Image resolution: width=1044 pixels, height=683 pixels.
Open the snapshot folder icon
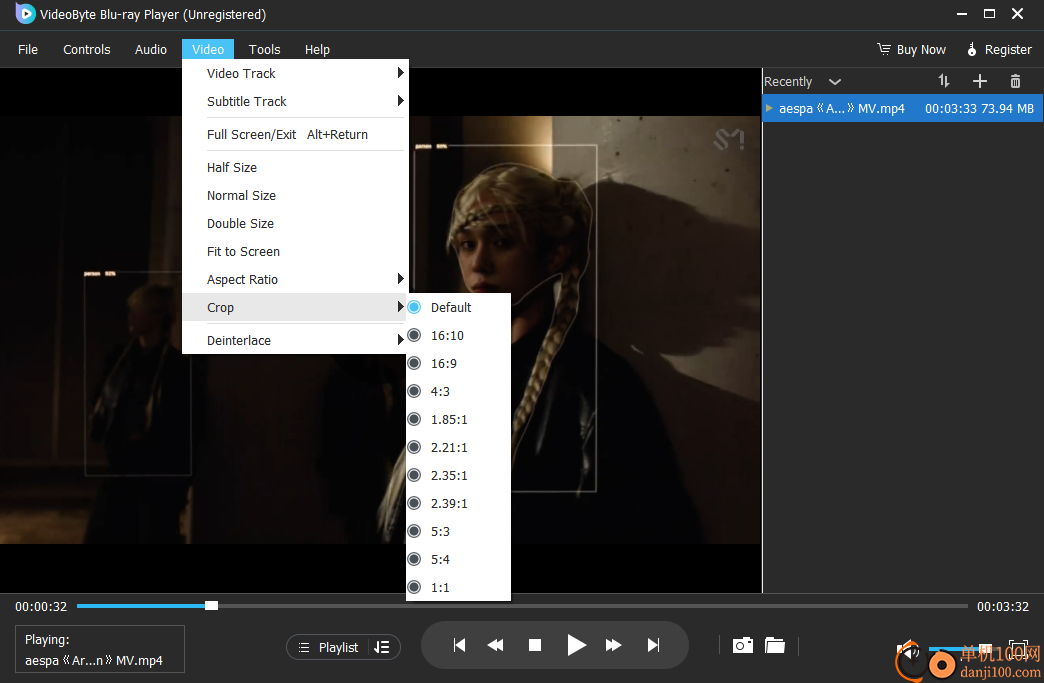click(775, 645)
